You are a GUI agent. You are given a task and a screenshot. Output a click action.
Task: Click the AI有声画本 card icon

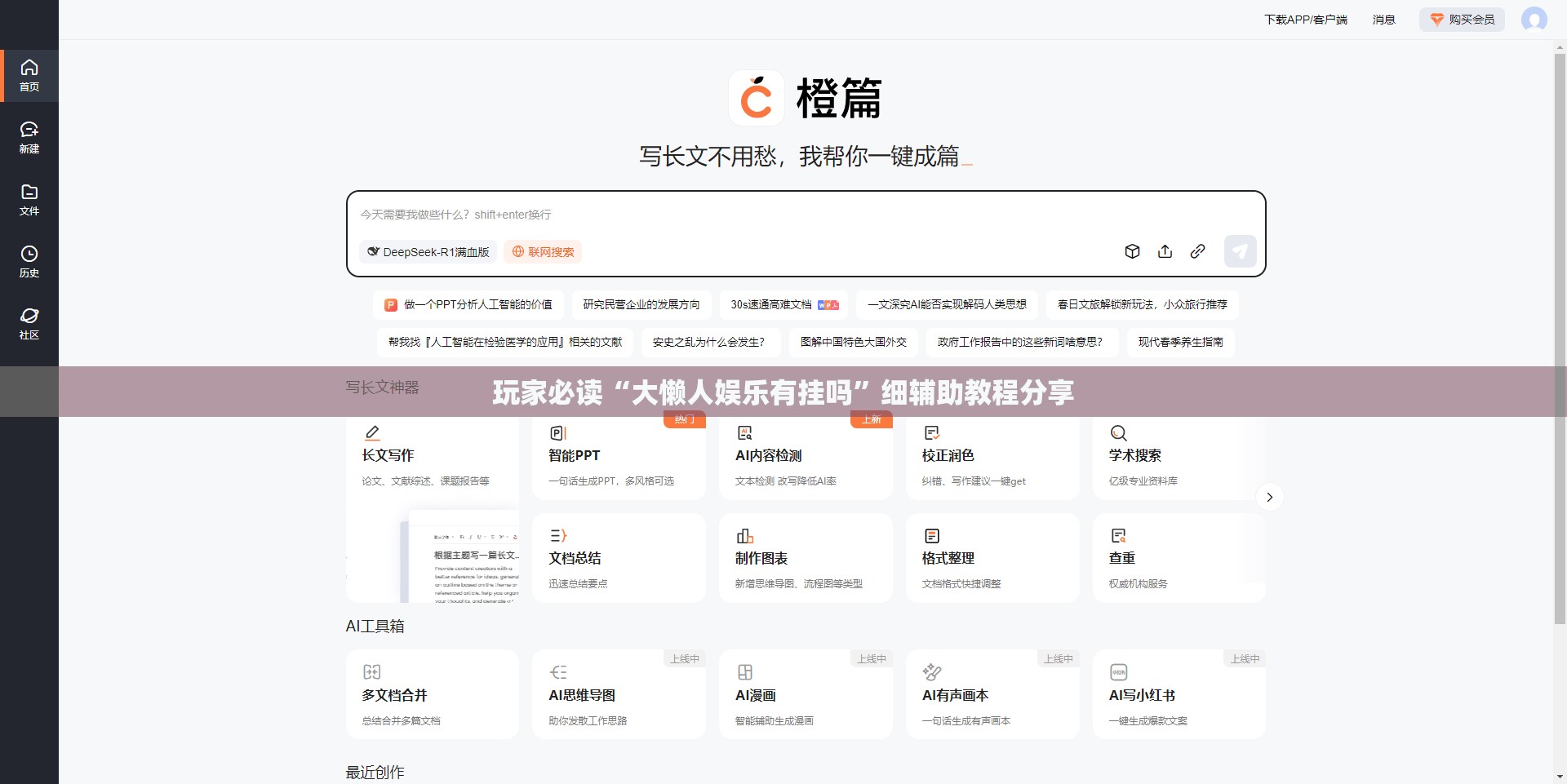931,672
